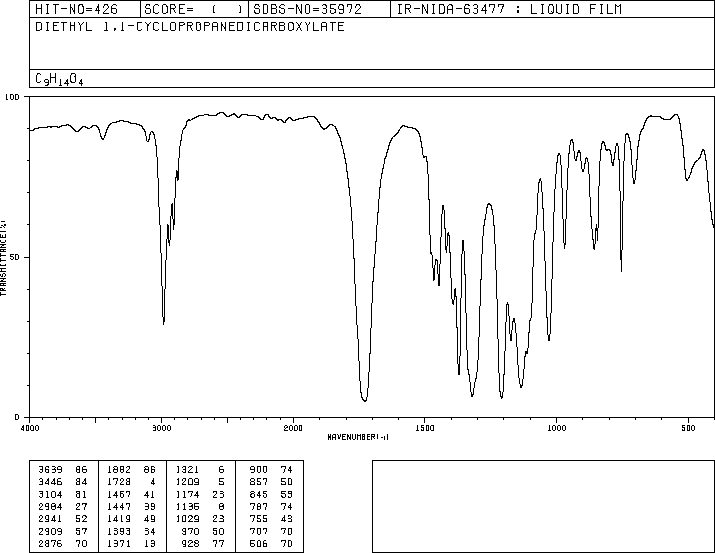
Task: Click the WAVENUMBER x-axis title
Action: [x=358, y=437]
